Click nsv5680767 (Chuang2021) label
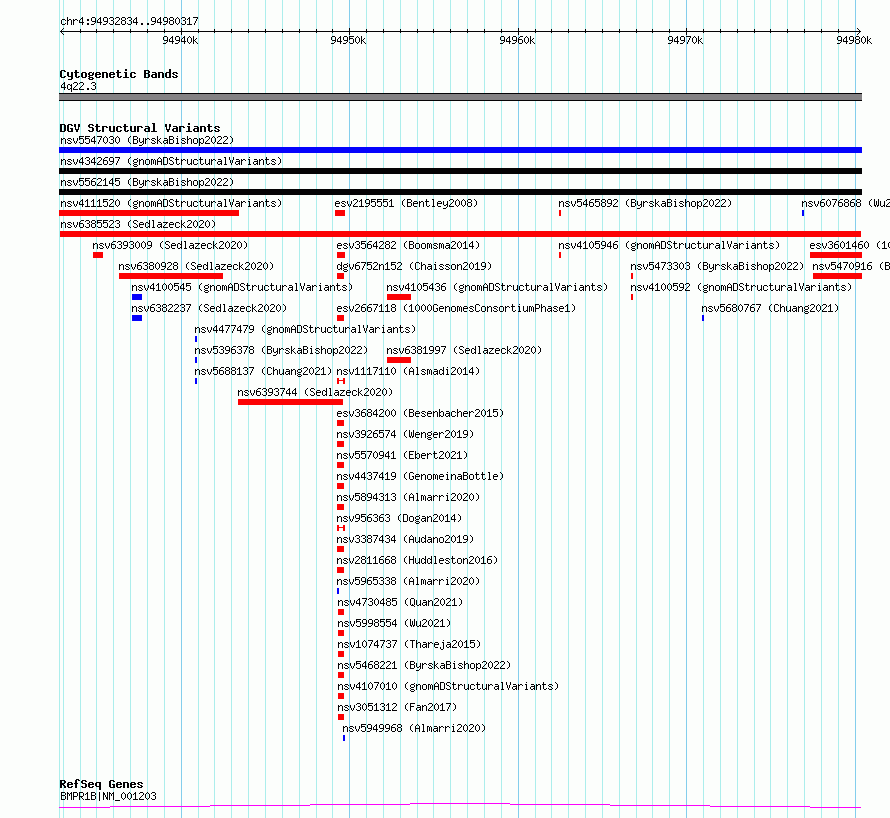Viewport: 890px width, 818px height. 770,308
